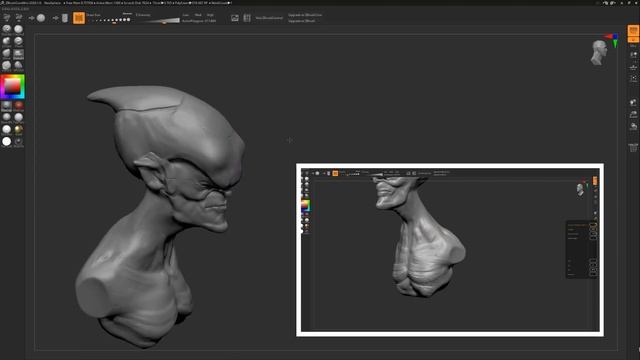Apply the highlighted gray MatCap material
Screen dimensions: 640x360
(x=7, y=106)
